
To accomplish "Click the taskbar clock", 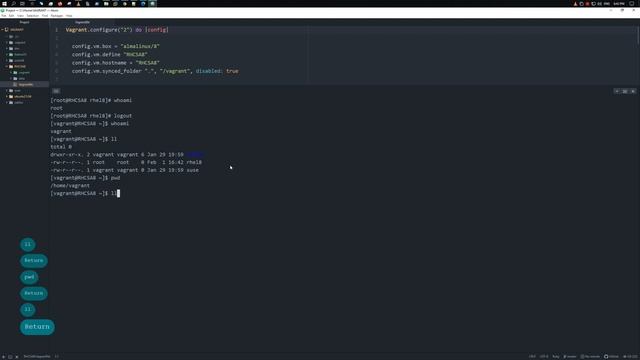I will (x=619, y=3).
